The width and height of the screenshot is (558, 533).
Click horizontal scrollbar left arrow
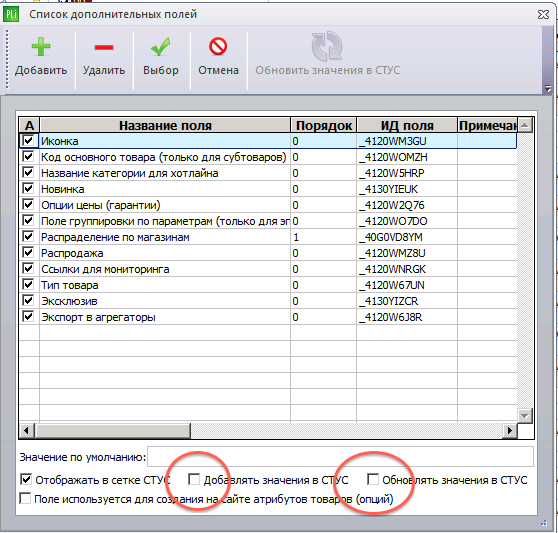click(x=26, y=431)
